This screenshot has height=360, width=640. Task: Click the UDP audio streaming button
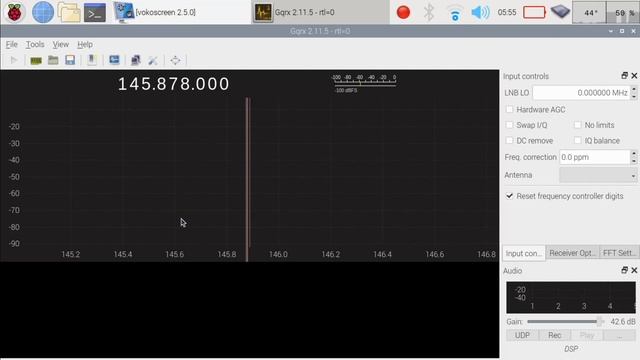(522, 335)
